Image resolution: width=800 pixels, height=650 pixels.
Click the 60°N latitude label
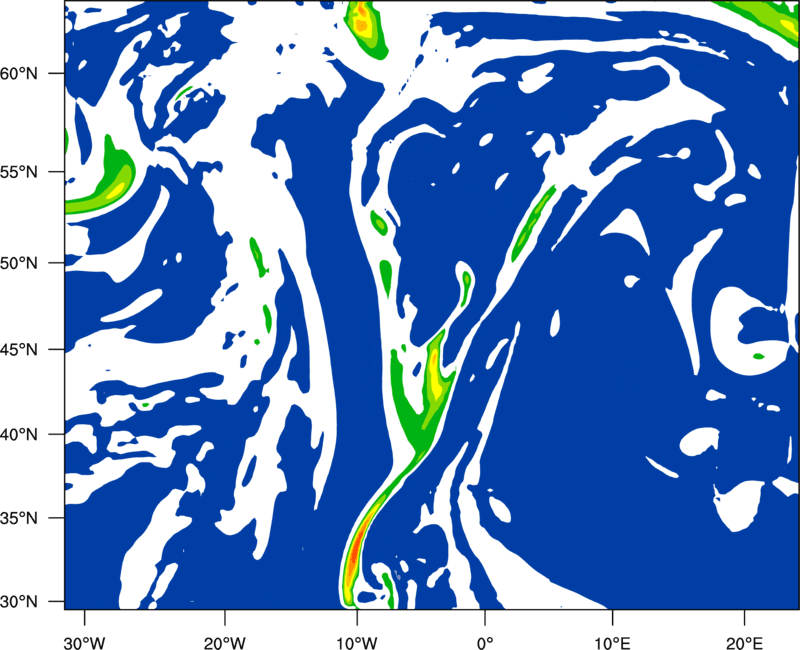[x=19, y=73]
